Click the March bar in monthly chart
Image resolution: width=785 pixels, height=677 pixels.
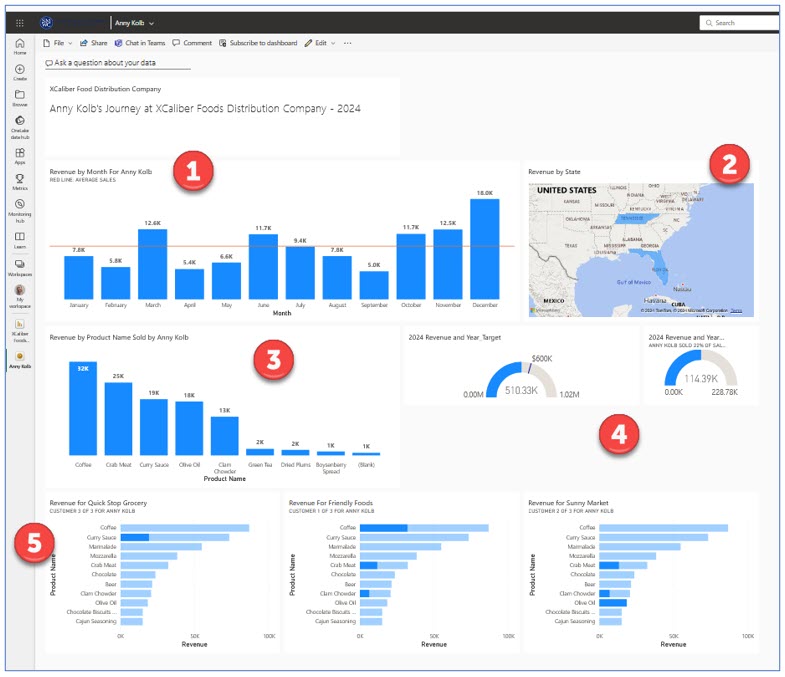point(153,264)
